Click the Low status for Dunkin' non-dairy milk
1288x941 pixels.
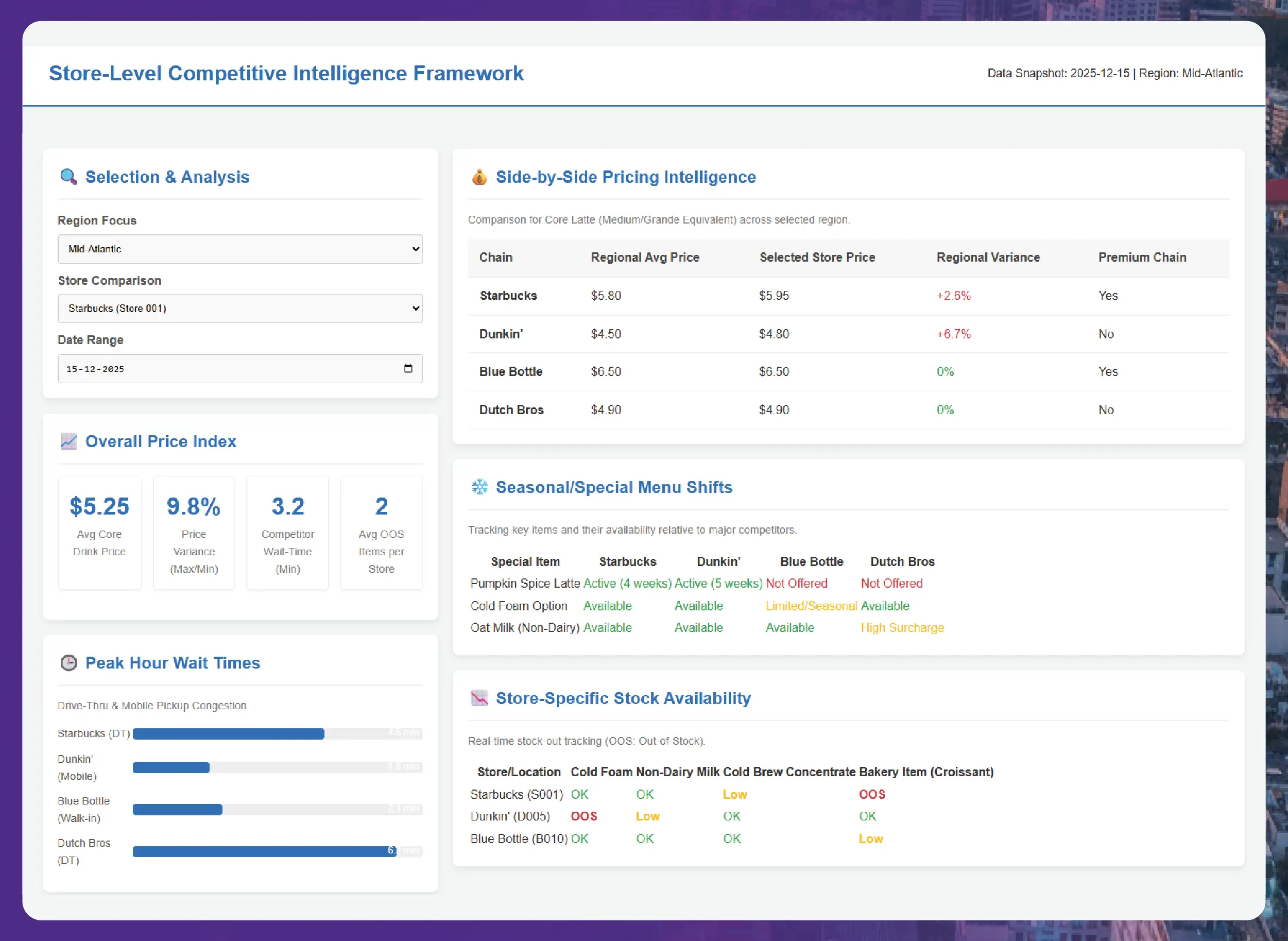pyautogui.click(x=647, y=816)
